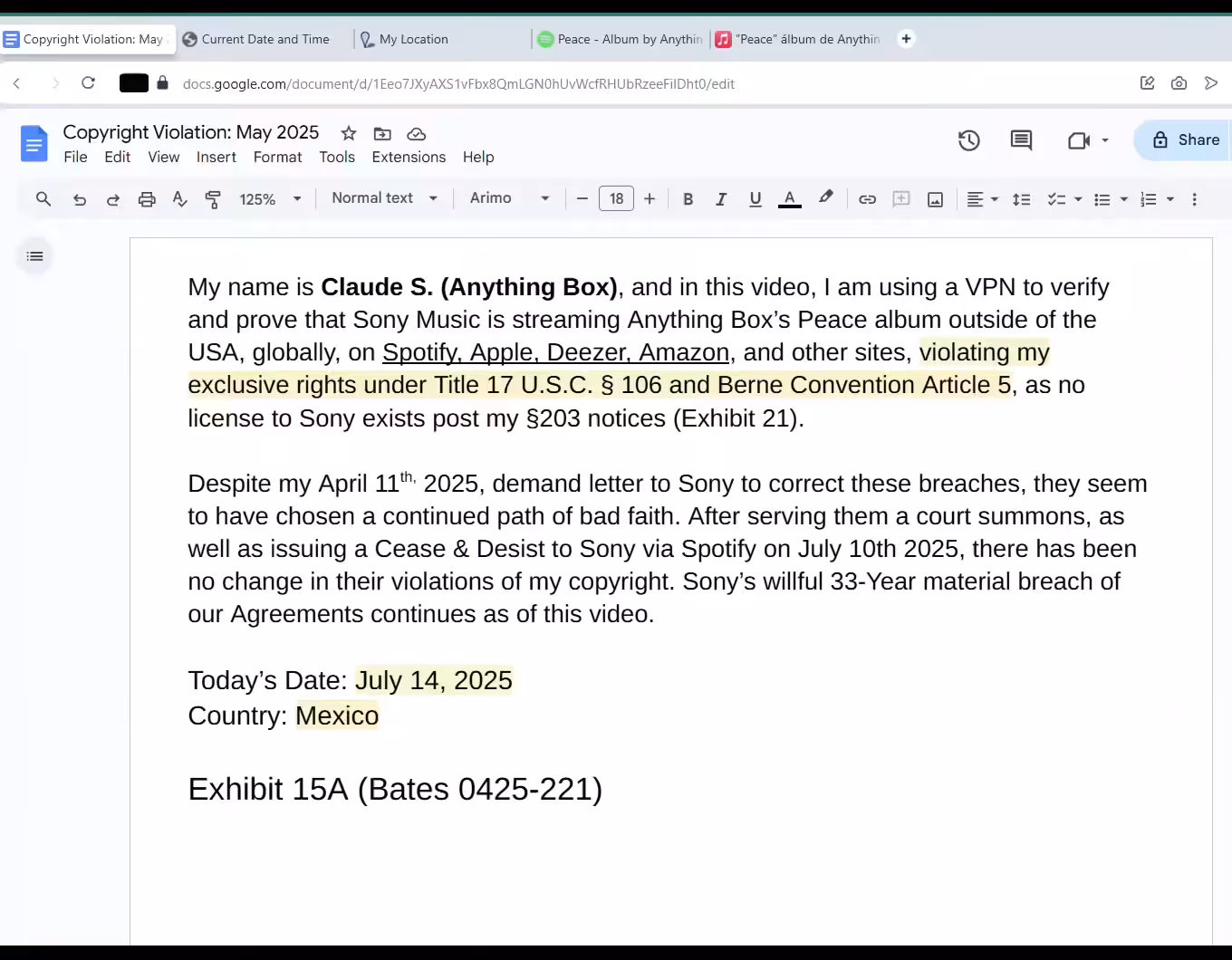Viewport: 1232px width, 960px height.
Task: Open line and paragraph spacing
Action: pos(1021,199)
